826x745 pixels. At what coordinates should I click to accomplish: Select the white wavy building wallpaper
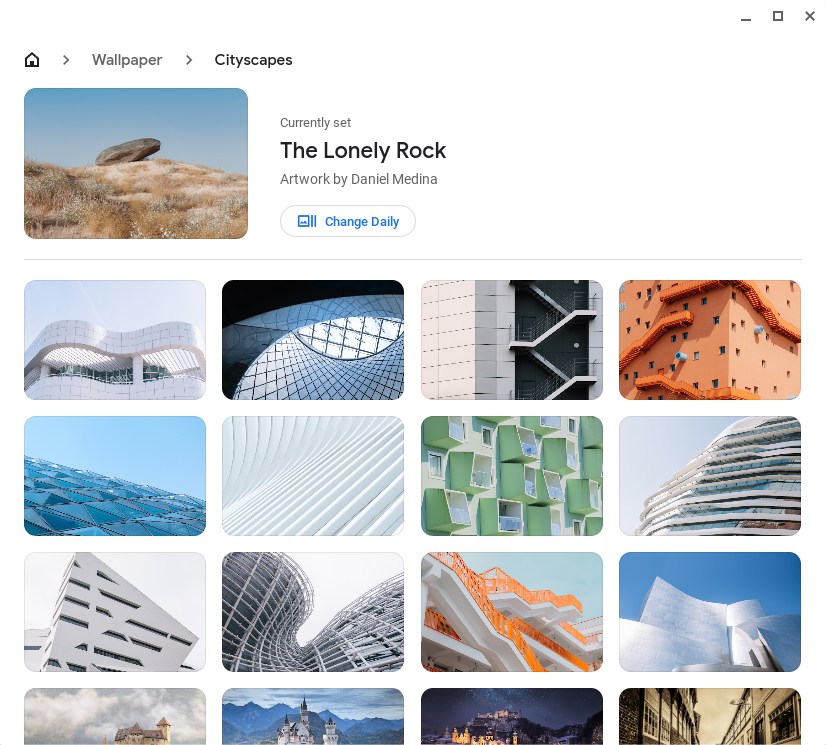coord(115,340)
